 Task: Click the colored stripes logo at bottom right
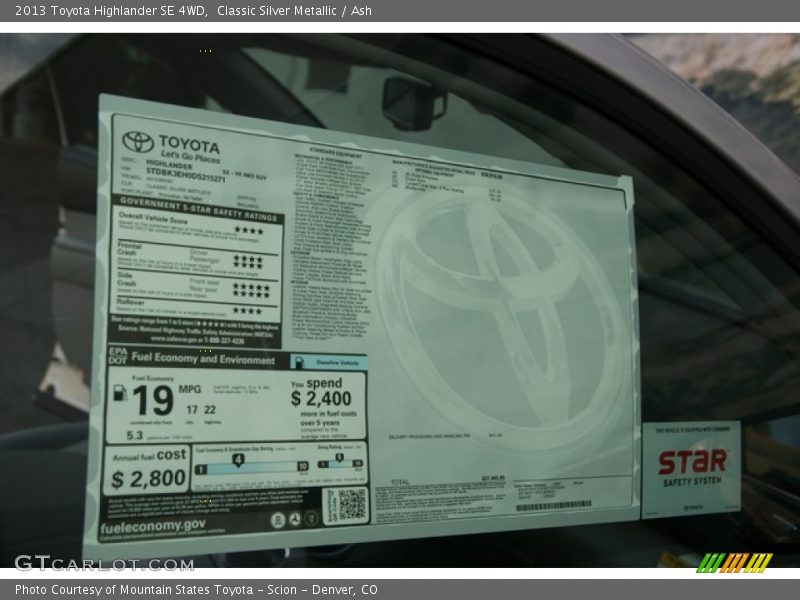734,563
